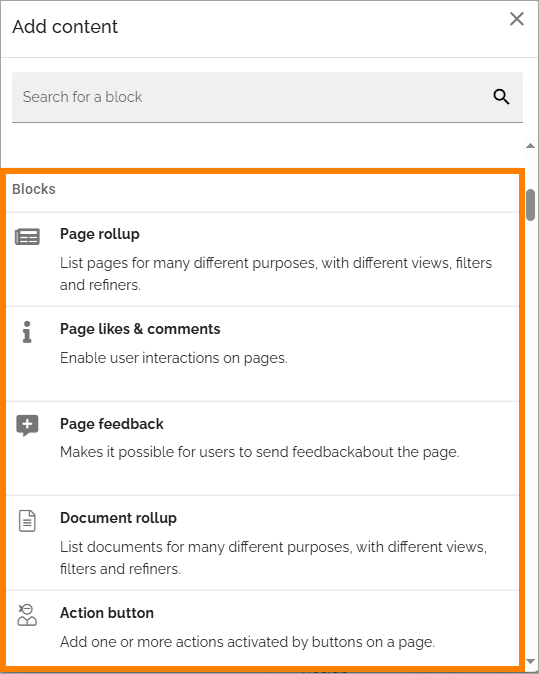This screenshot has width=539, height=674.
Task: Click the Document rollup file icon
Action: pyautogui.click(x=27, y=521)
